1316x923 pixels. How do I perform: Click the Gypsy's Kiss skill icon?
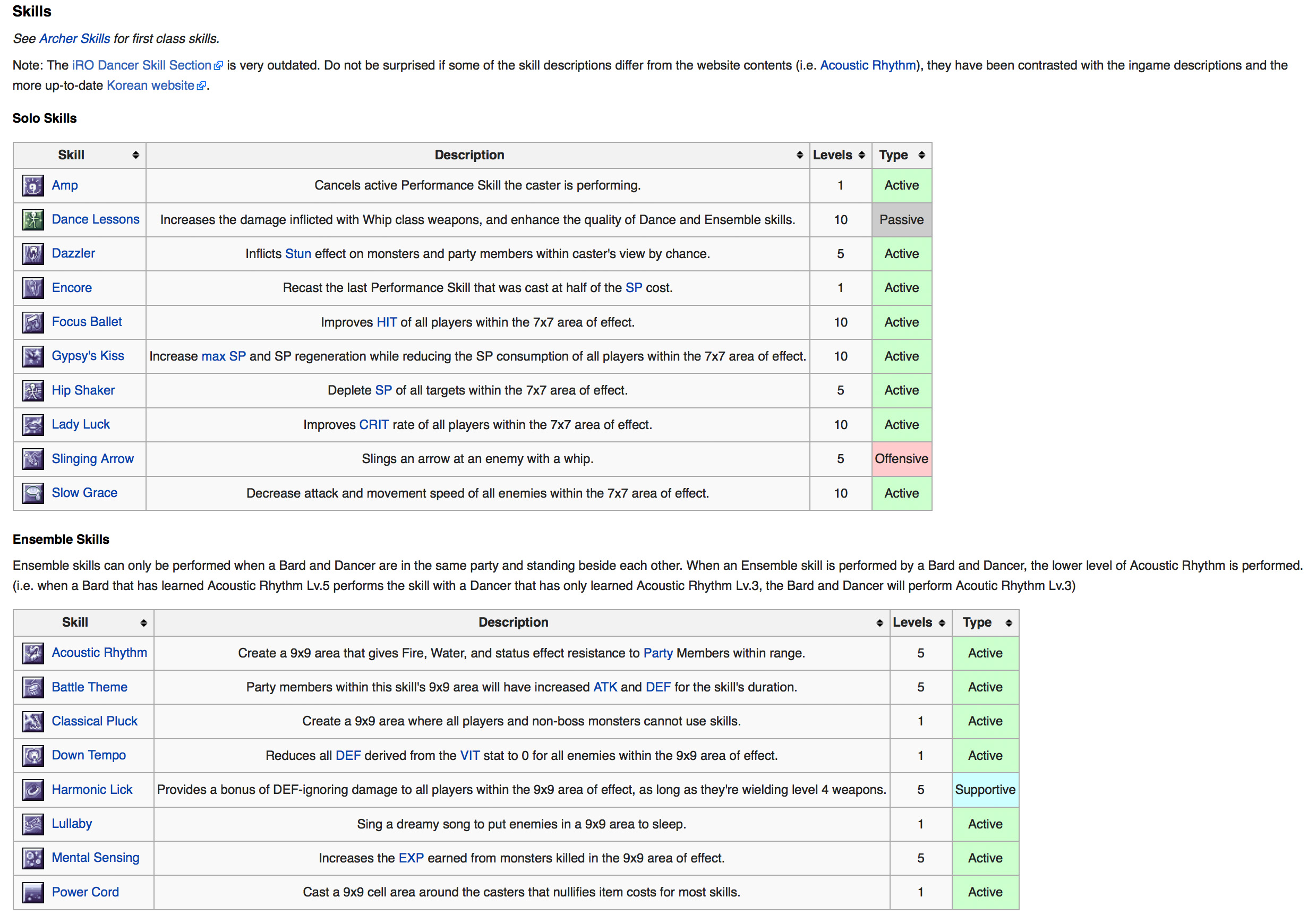(33, 356)
